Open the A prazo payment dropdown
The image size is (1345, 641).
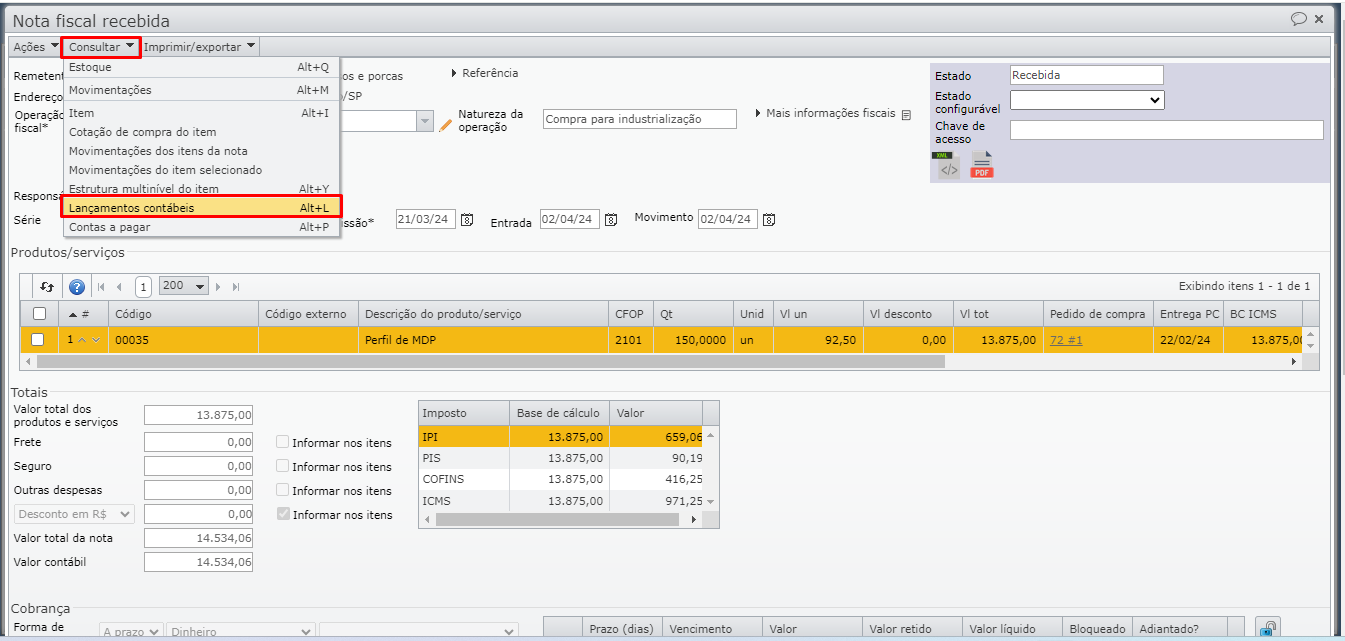click(x=130, y=631)
